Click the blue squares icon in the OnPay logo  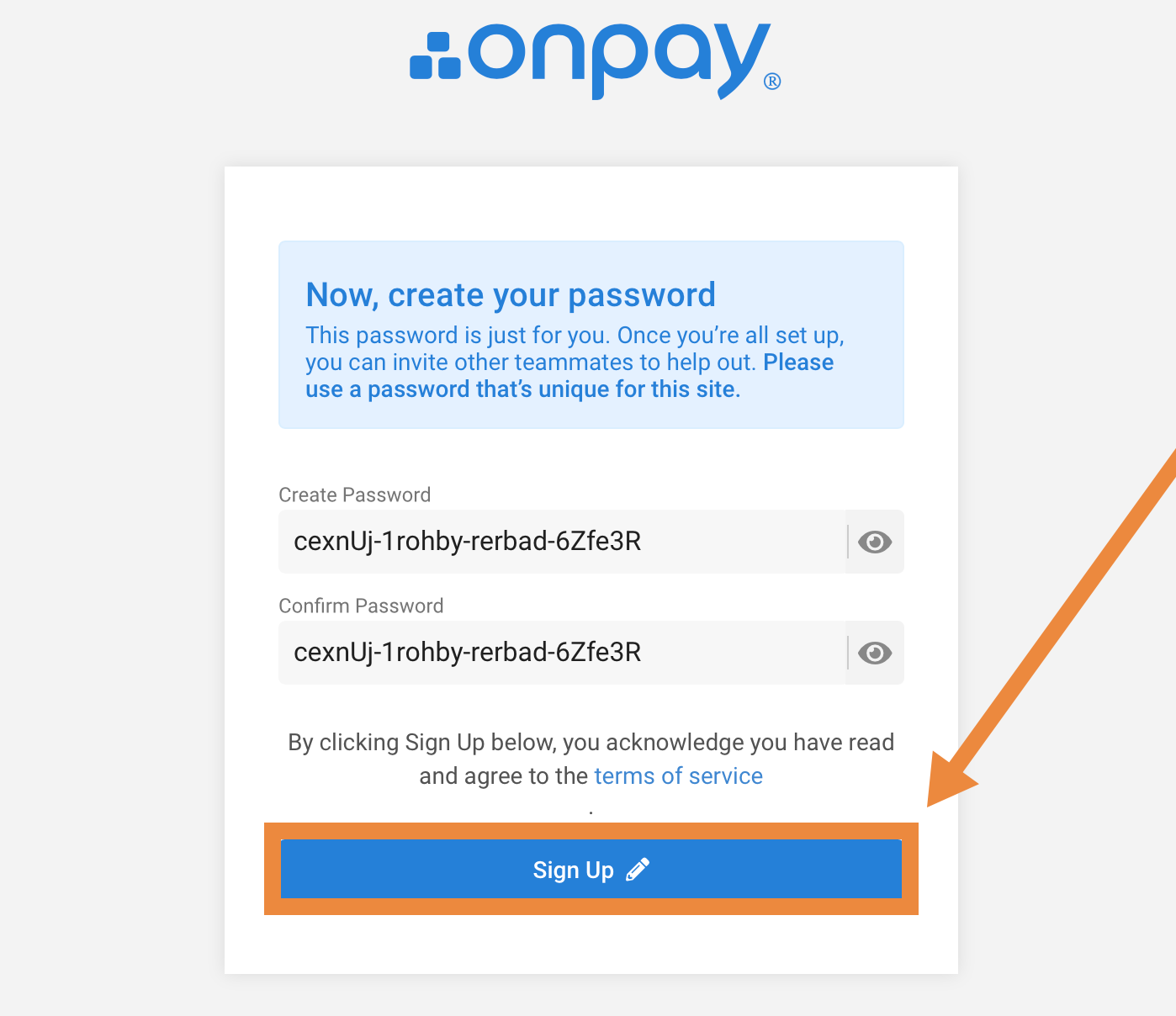click(x=435, y=56)
